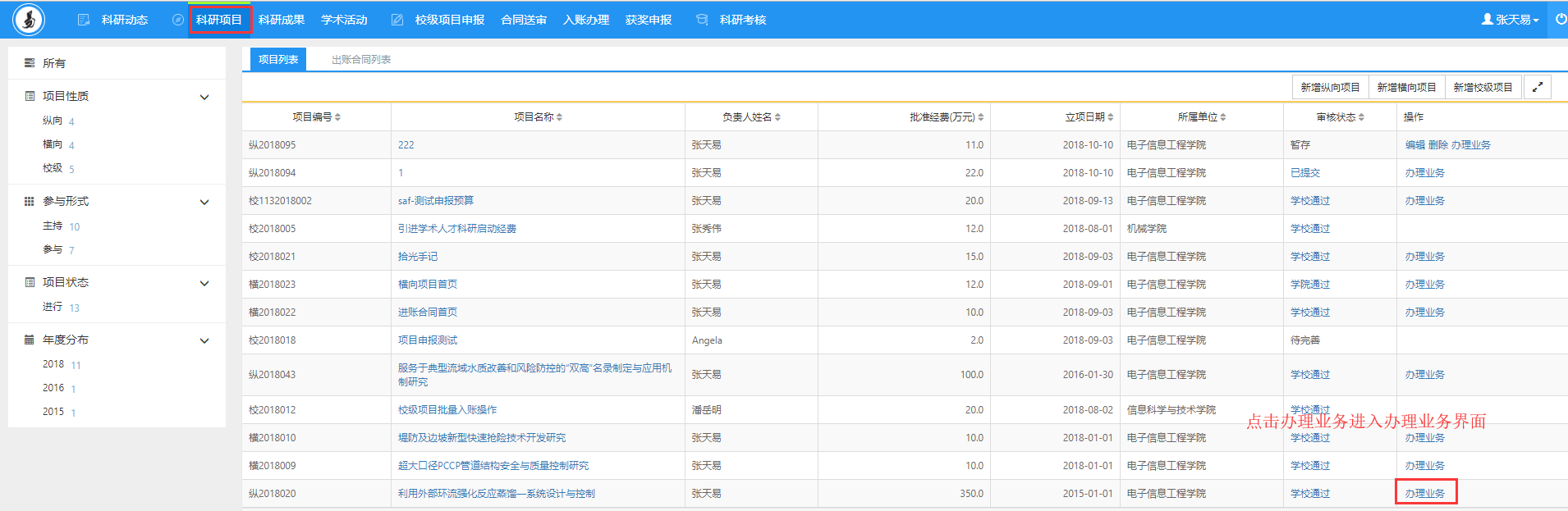The height and width of the screenshot is (511, 1568).
Task: Sort table by 项目编号 column arrows
Action: tap(337, 117)
